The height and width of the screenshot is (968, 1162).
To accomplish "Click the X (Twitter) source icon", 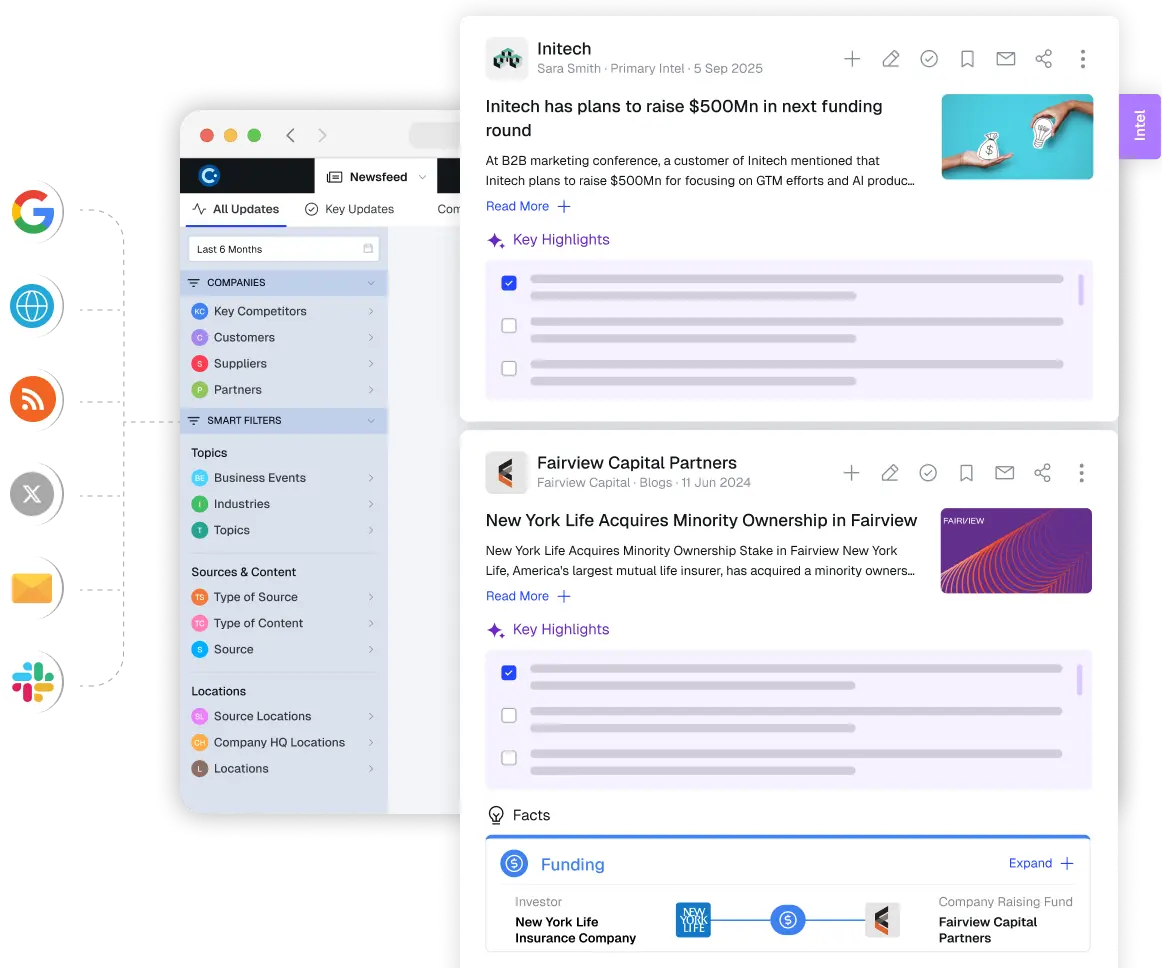I will (32, 494).
